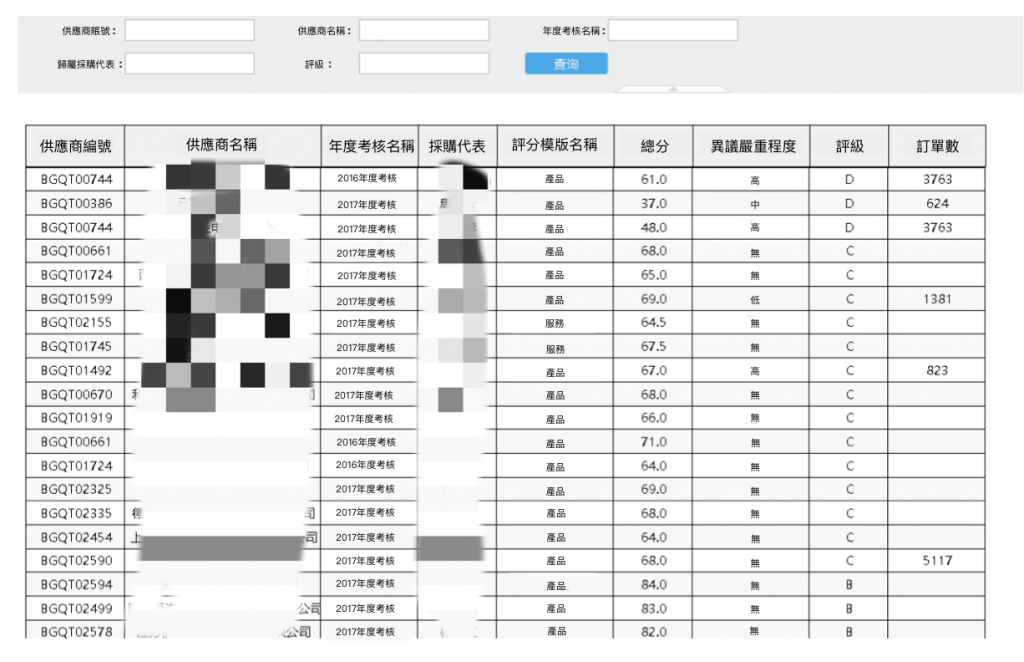Select supplier code BGQT01492
Image resolution: width=1024 pixels, height=662 pixels.
(x=76, y=371)
